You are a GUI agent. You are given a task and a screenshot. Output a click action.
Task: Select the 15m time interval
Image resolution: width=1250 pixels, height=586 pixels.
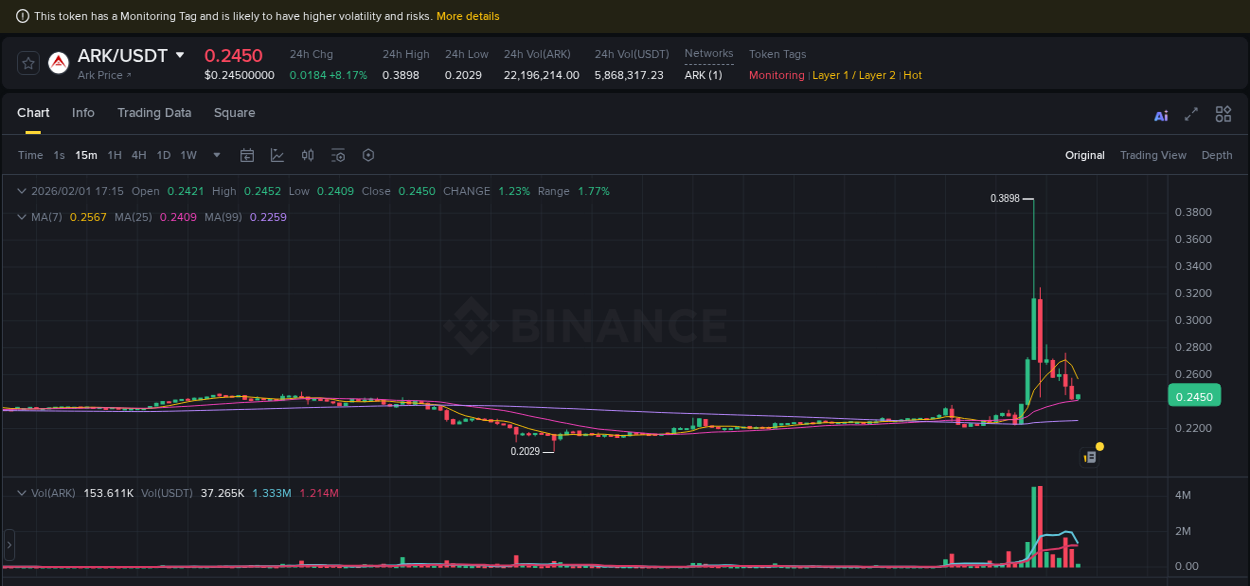(86, 155)
